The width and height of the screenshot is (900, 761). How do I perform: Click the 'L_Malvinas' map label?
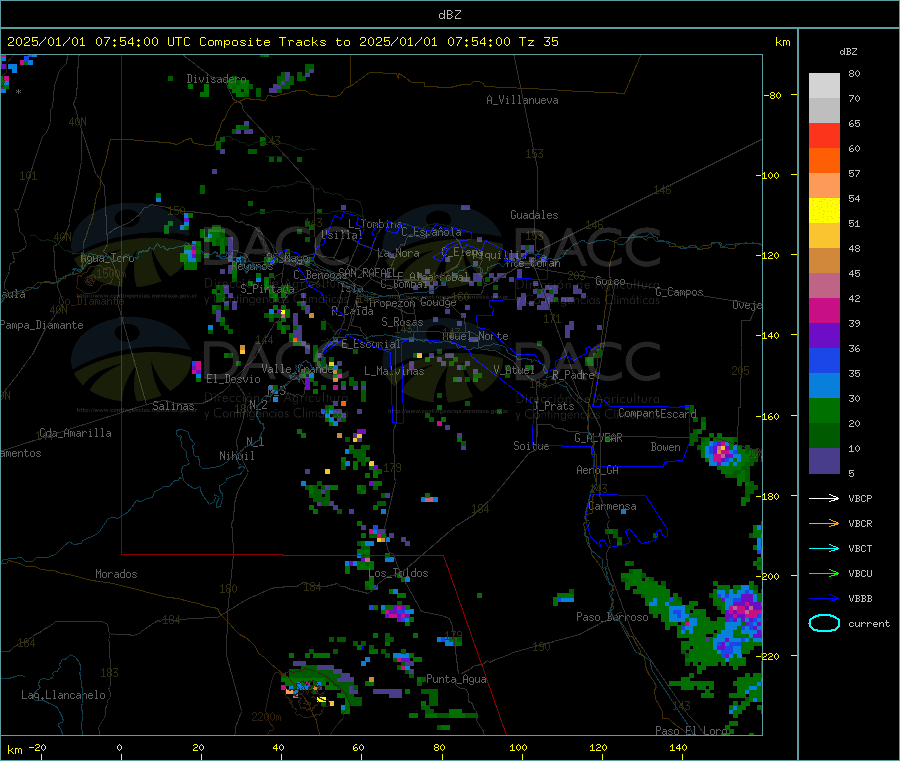click(x=394, y=371)
